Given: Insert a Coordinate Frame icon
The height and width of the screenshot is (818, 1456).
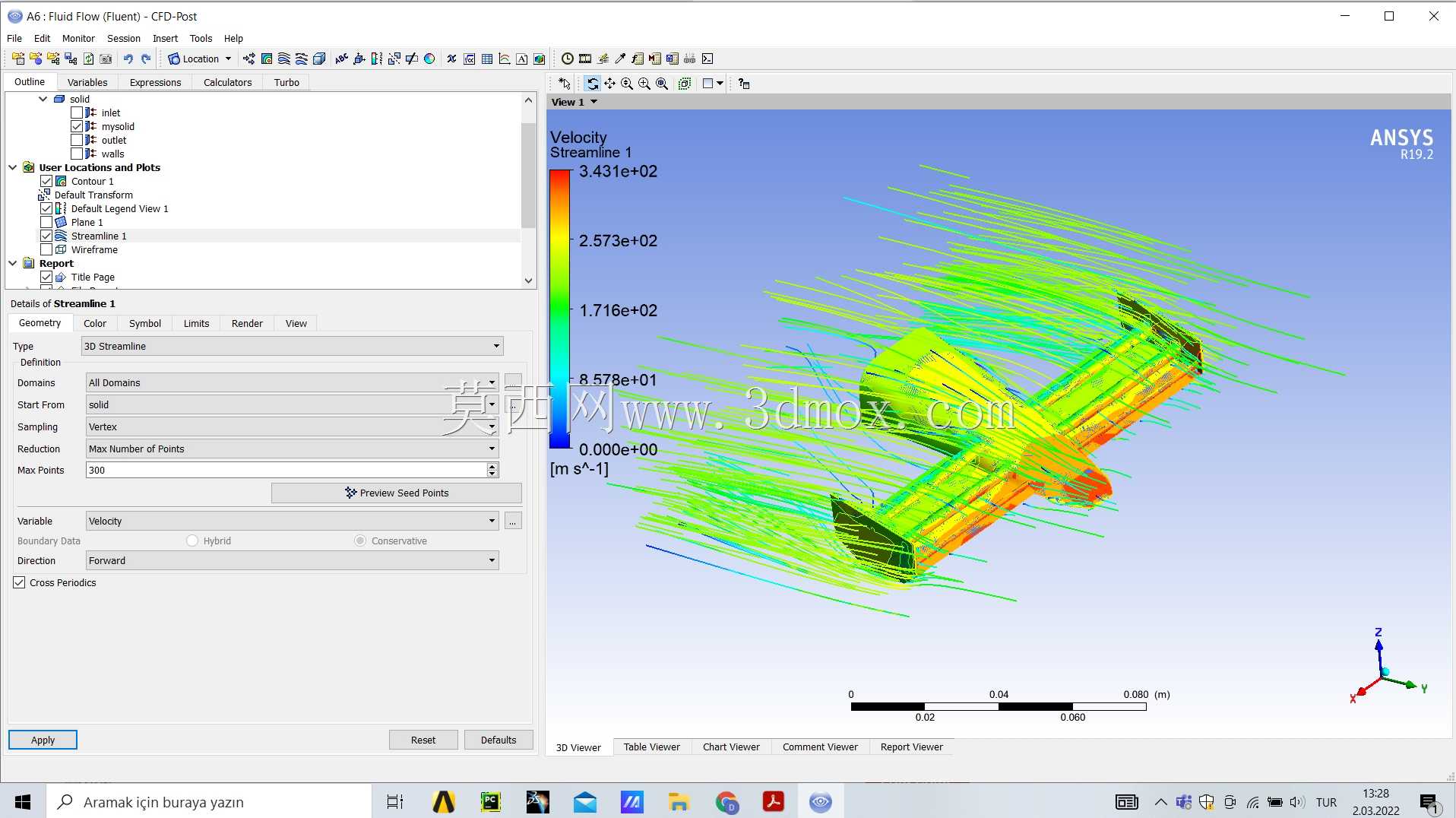Looking at the screenshot, I should pos(359,59).
